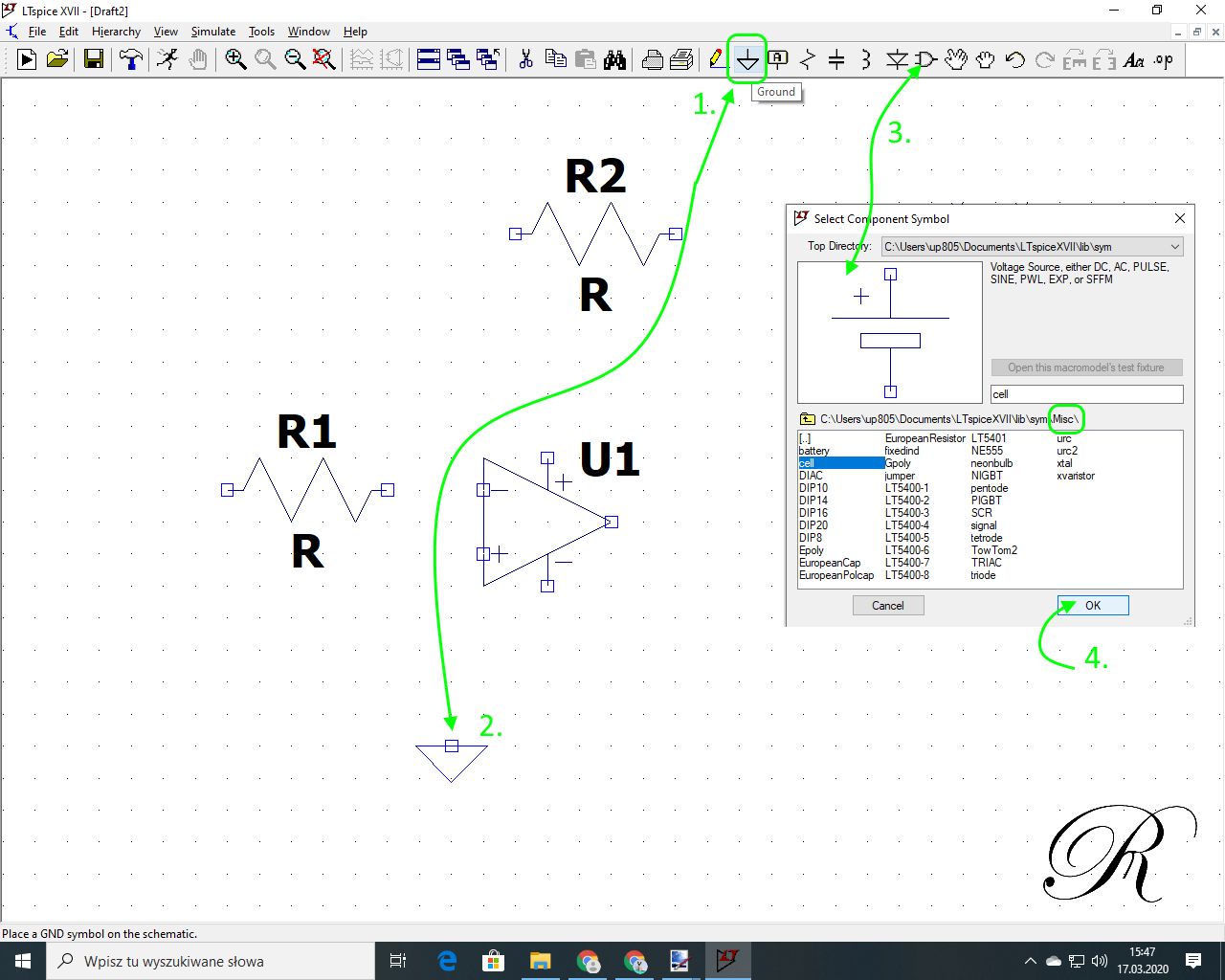Save the schematic with the floppy icon
The height and width of the screenshot is (980, 1225).
point(94,59)
